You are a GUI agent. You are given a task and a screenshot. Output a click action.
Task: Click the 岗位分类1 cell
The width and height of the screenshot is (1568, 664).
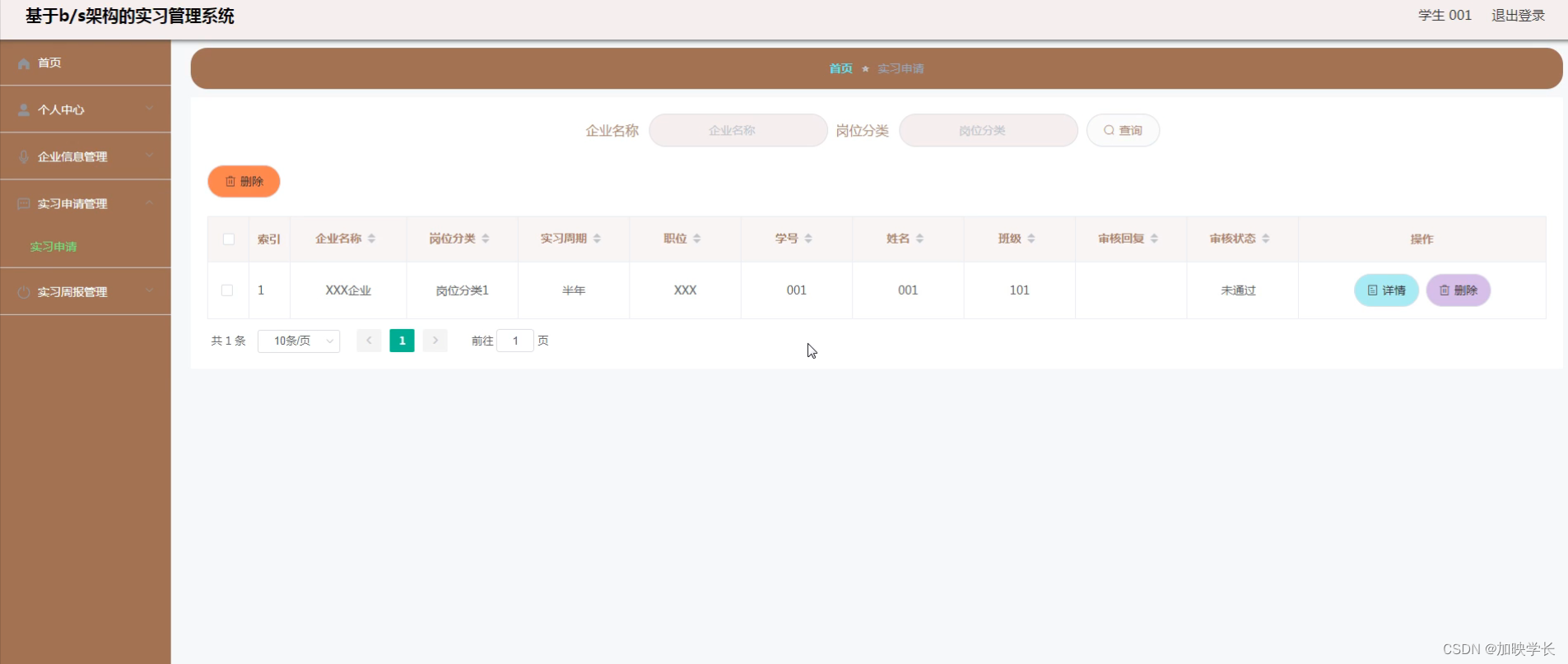[x=462, y=290]
